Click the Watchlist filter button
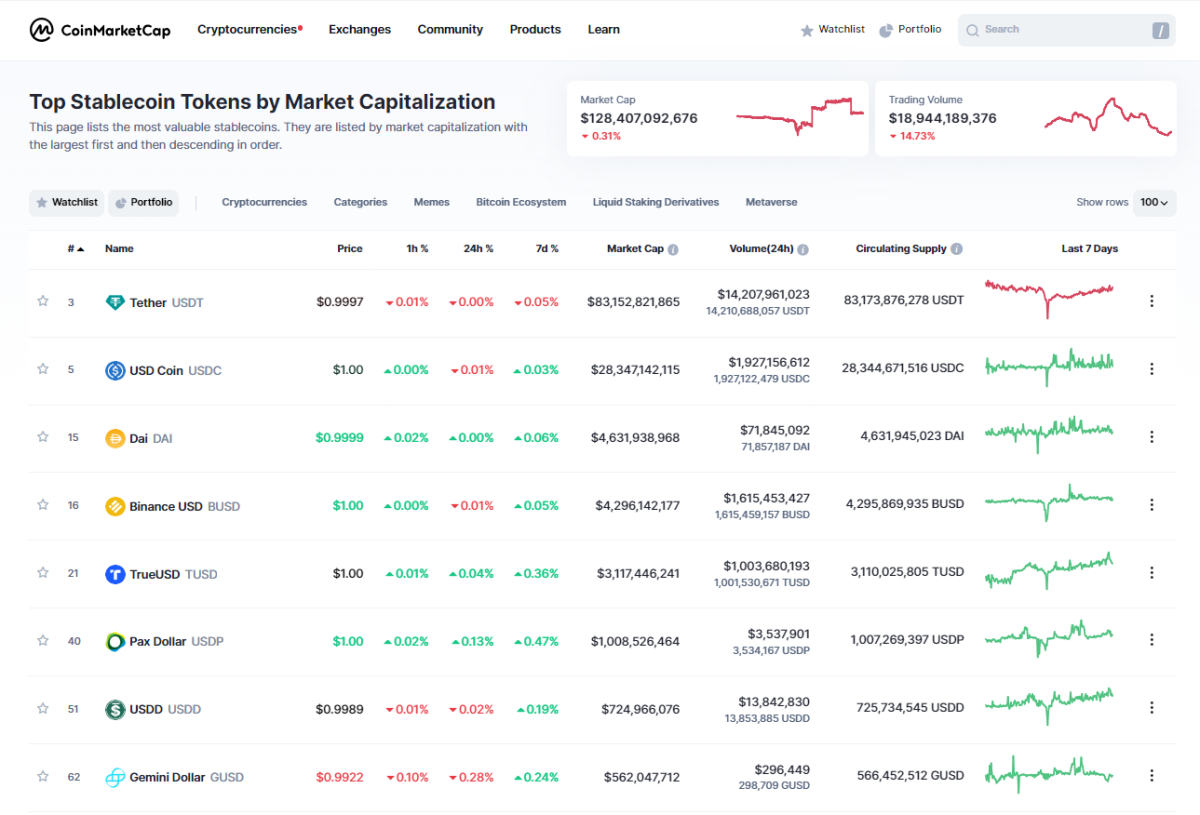This screenshot has width=1200, height=815. [66, 203]
